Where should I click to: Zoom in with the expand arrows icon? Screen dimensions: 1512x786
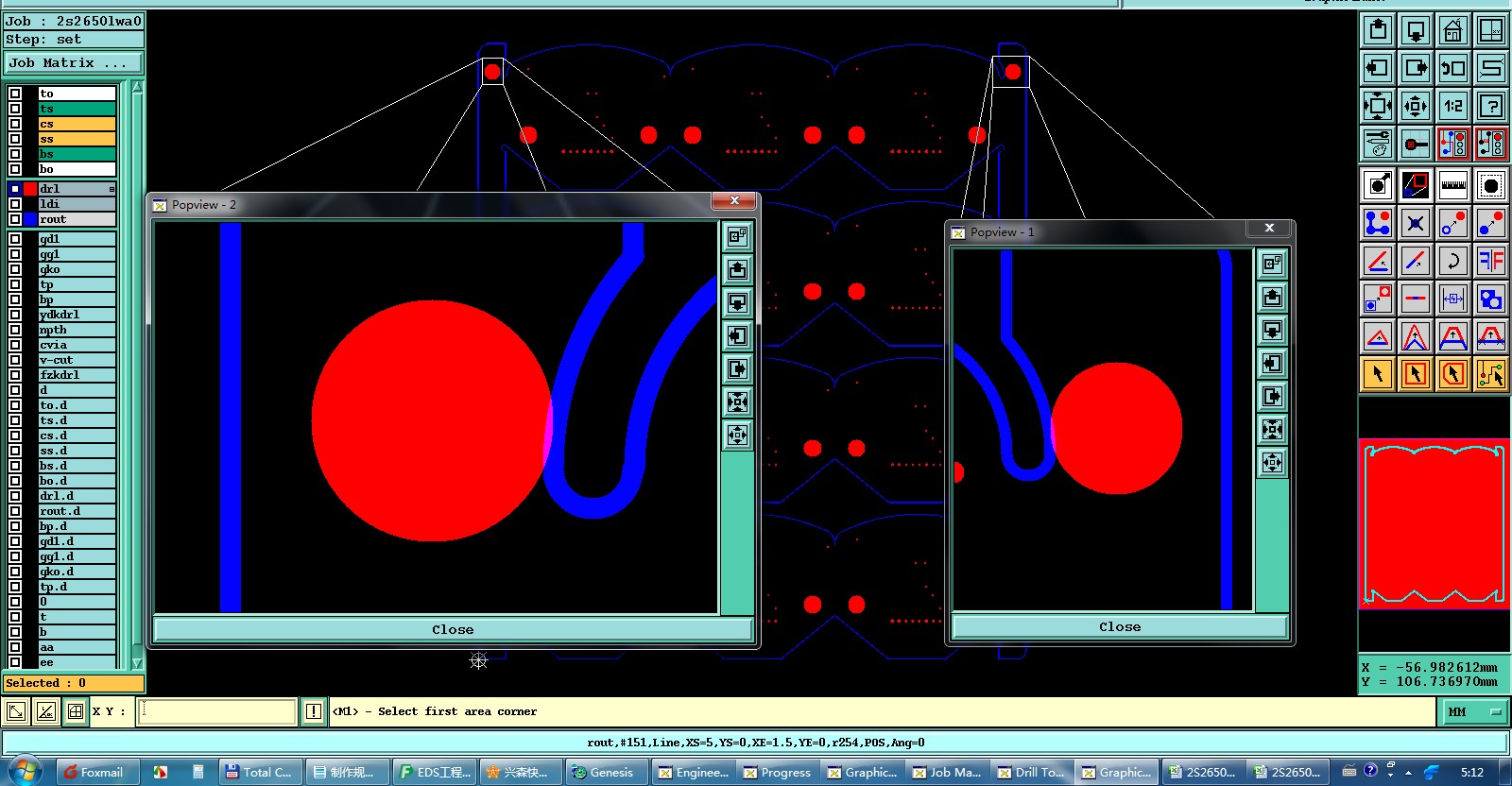tap(1378, 106)
